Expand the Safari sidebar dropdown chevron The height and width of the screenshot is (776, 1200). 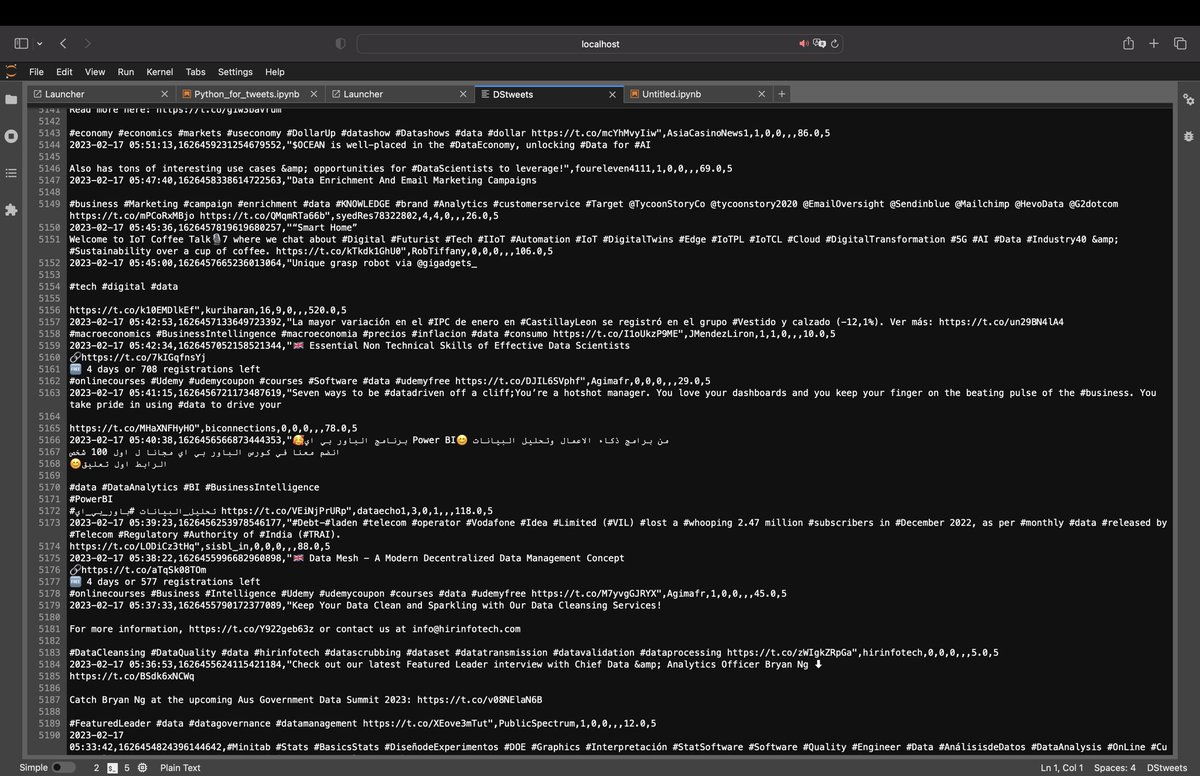point(40,44)
